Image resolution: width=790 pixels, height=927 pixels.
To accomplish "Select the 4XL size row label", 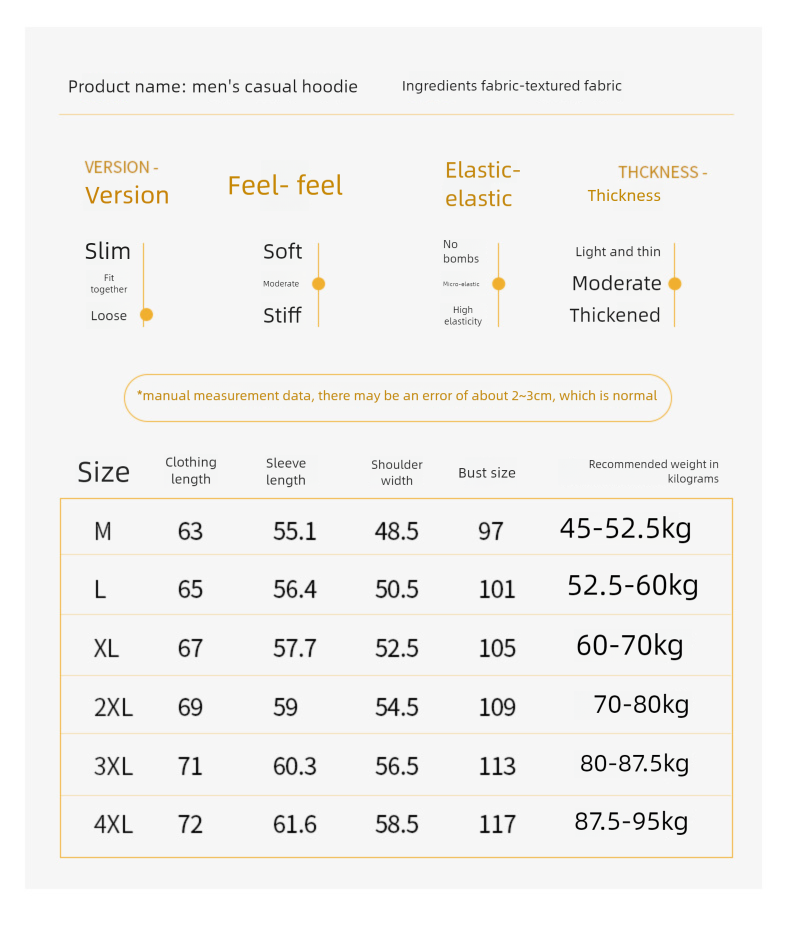I will (113, 825).
